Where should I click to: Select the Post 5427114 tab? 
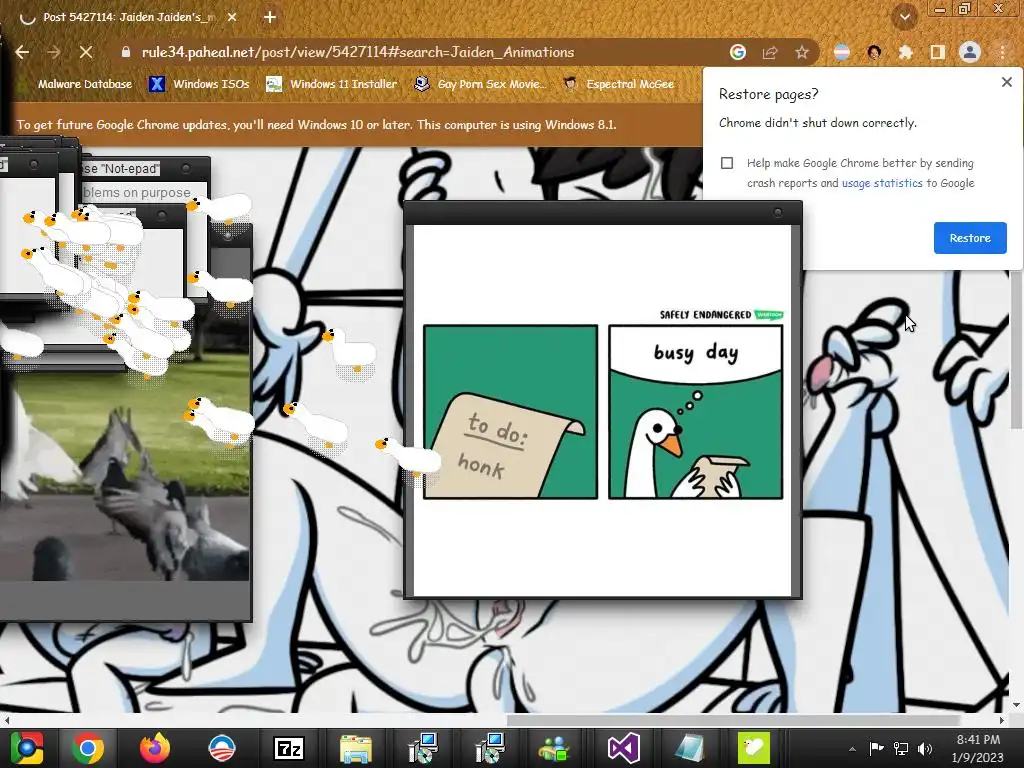point(128,18)
